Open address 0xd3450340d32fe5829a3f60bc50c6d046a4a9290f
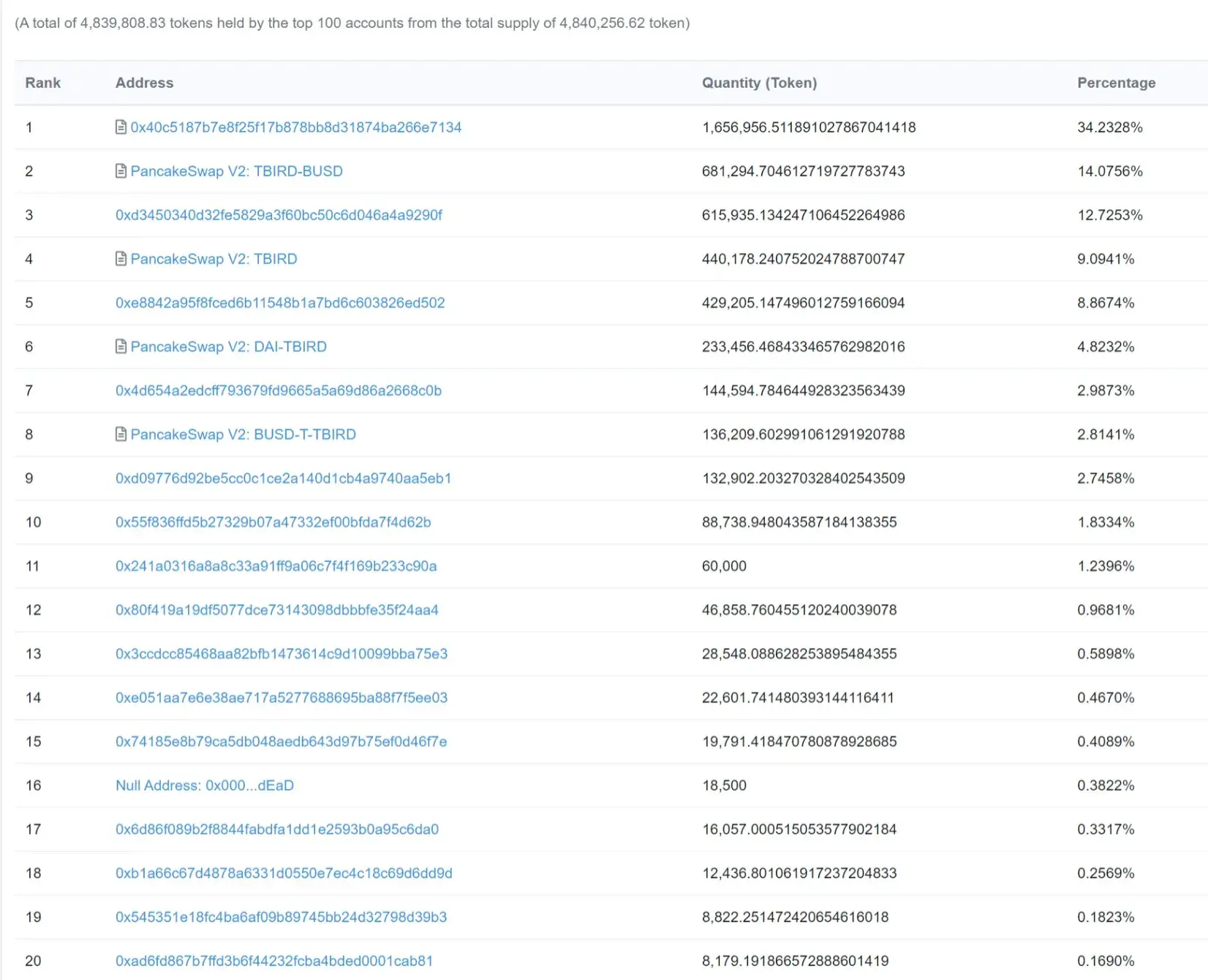 click(279, 215)
